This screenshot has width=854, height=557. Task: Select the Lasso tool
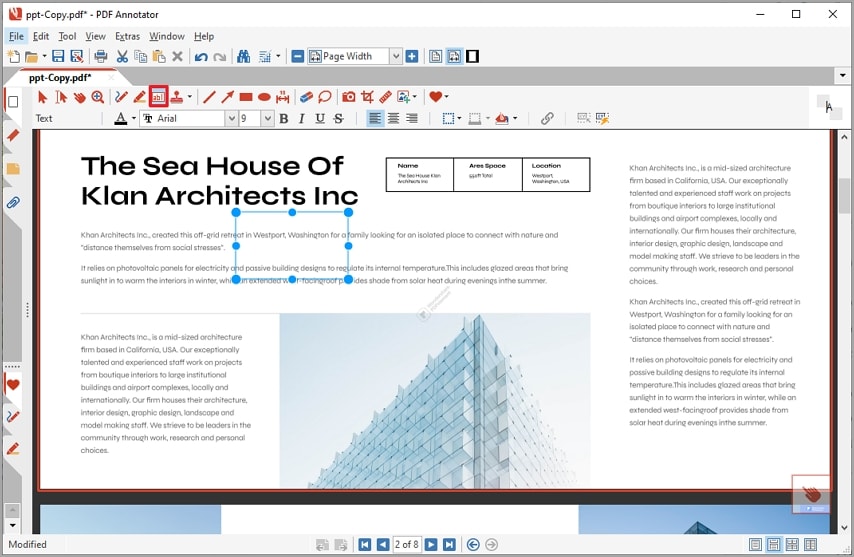tap(325, 97)
